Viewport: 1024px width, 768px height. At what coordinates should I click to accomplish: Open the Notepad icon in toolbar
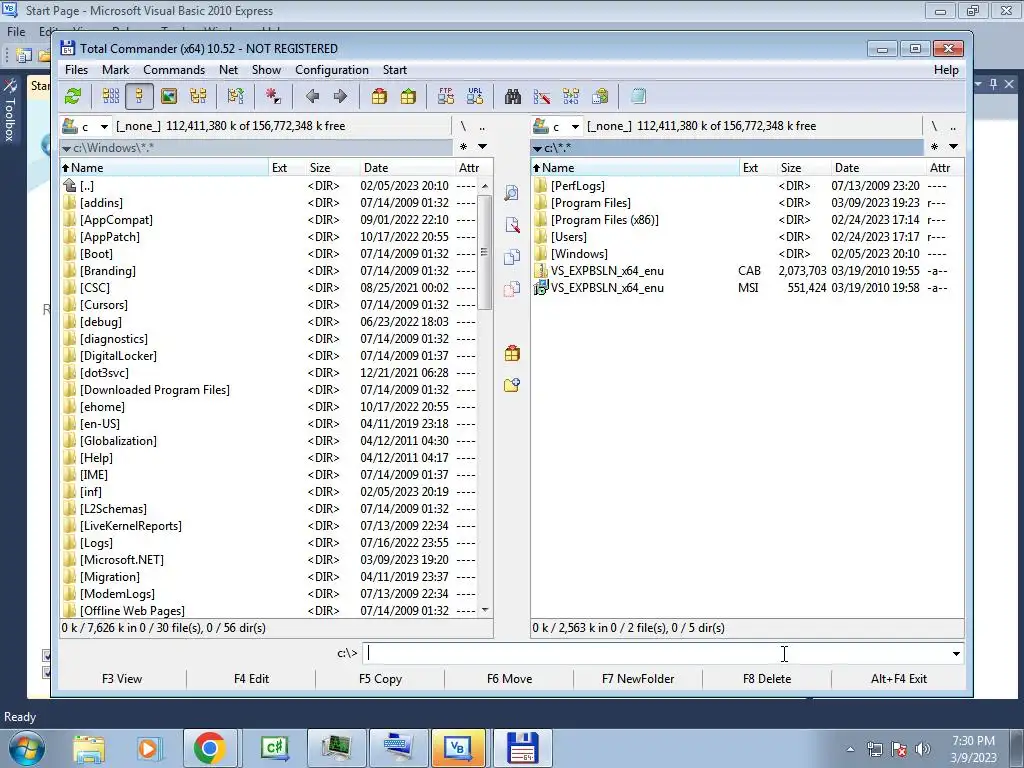coord(638,97)
